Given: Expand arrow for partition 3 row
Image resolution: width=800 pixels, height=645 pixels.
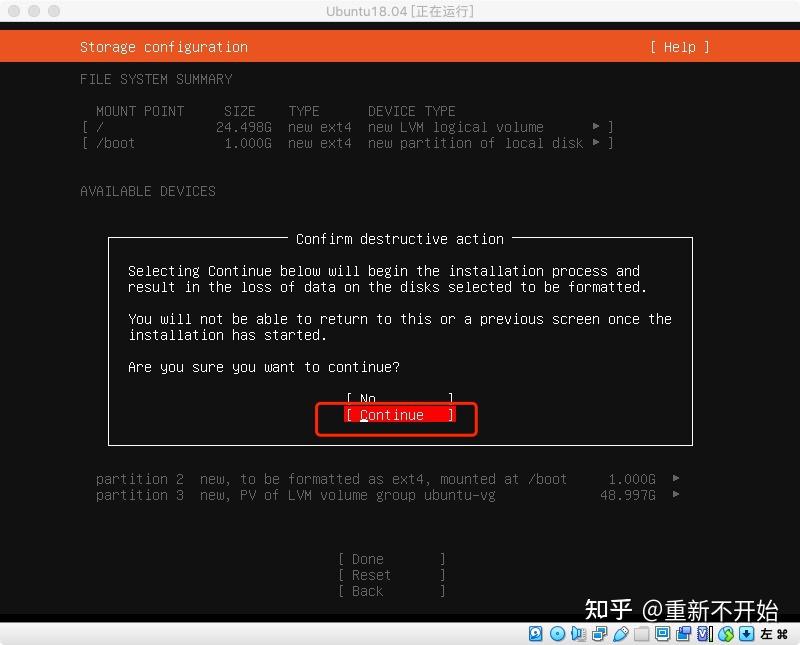Looking at the screenshot, I should [676, 494].
